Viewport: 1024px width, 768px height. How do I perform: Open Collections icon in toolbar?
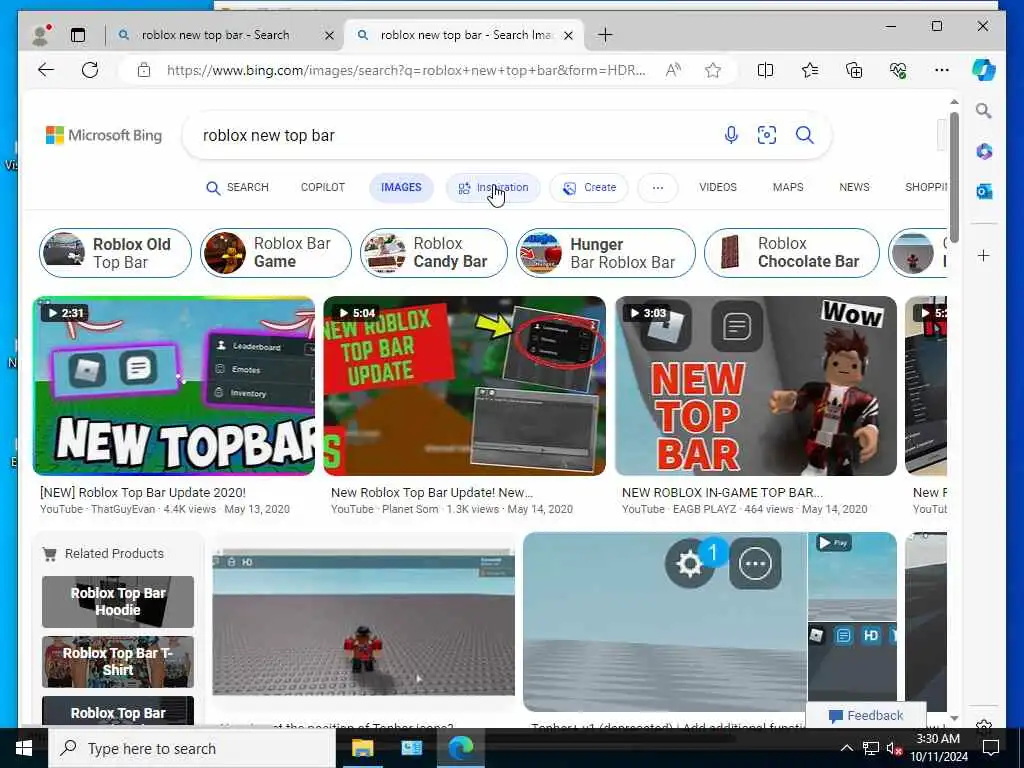click(x=854, y=70)
